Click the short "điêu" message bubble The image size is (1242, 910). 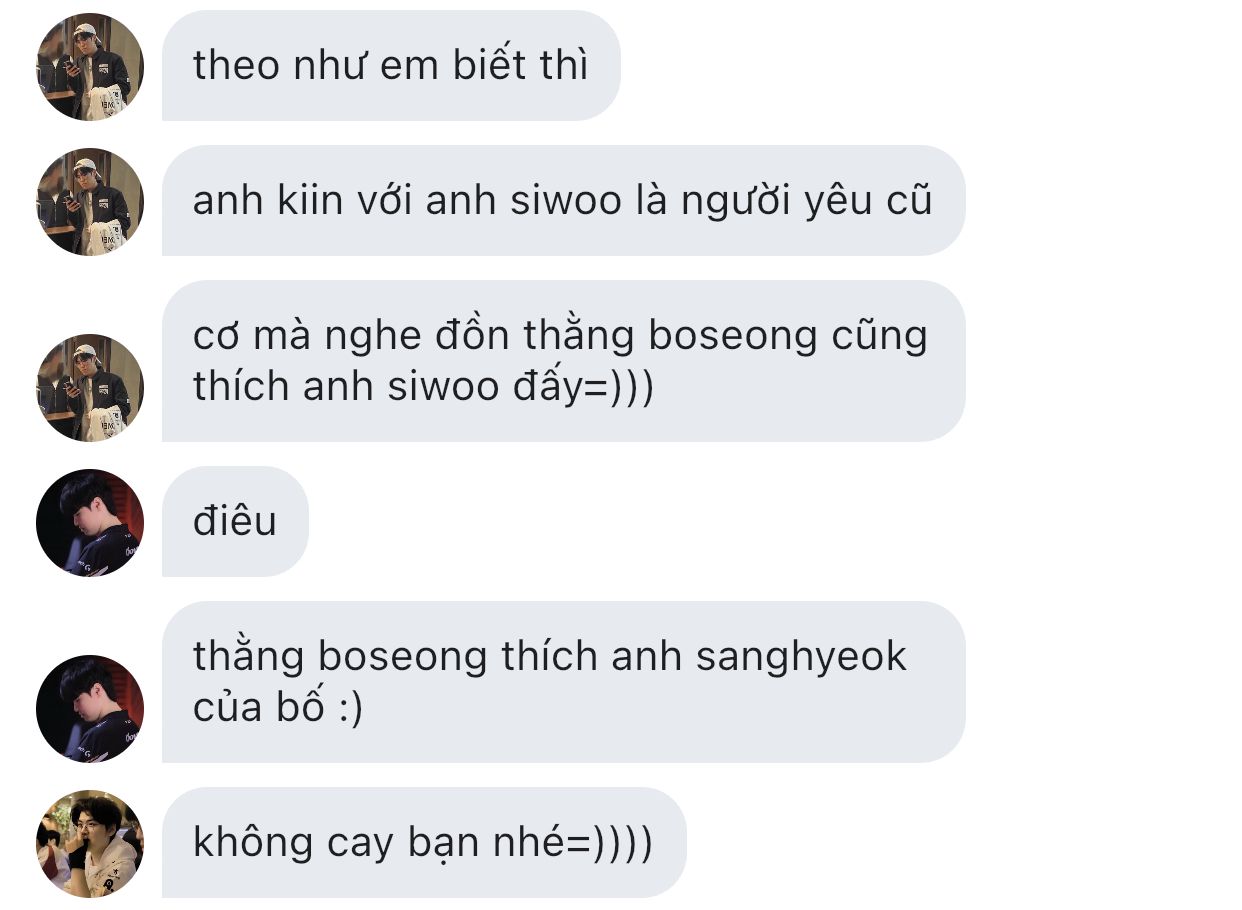[x=235, y=522]
